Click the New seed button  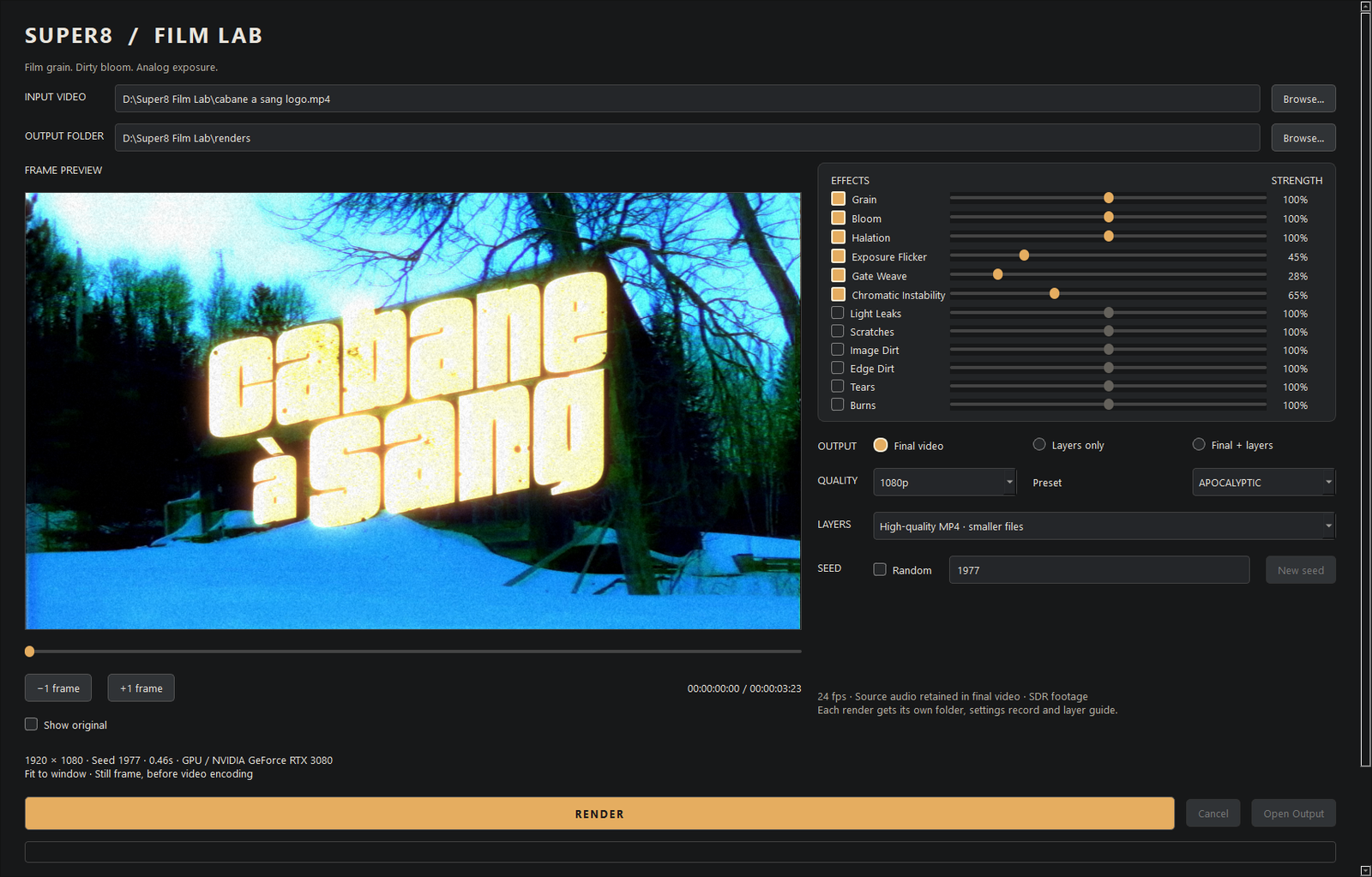(1301, 570)
